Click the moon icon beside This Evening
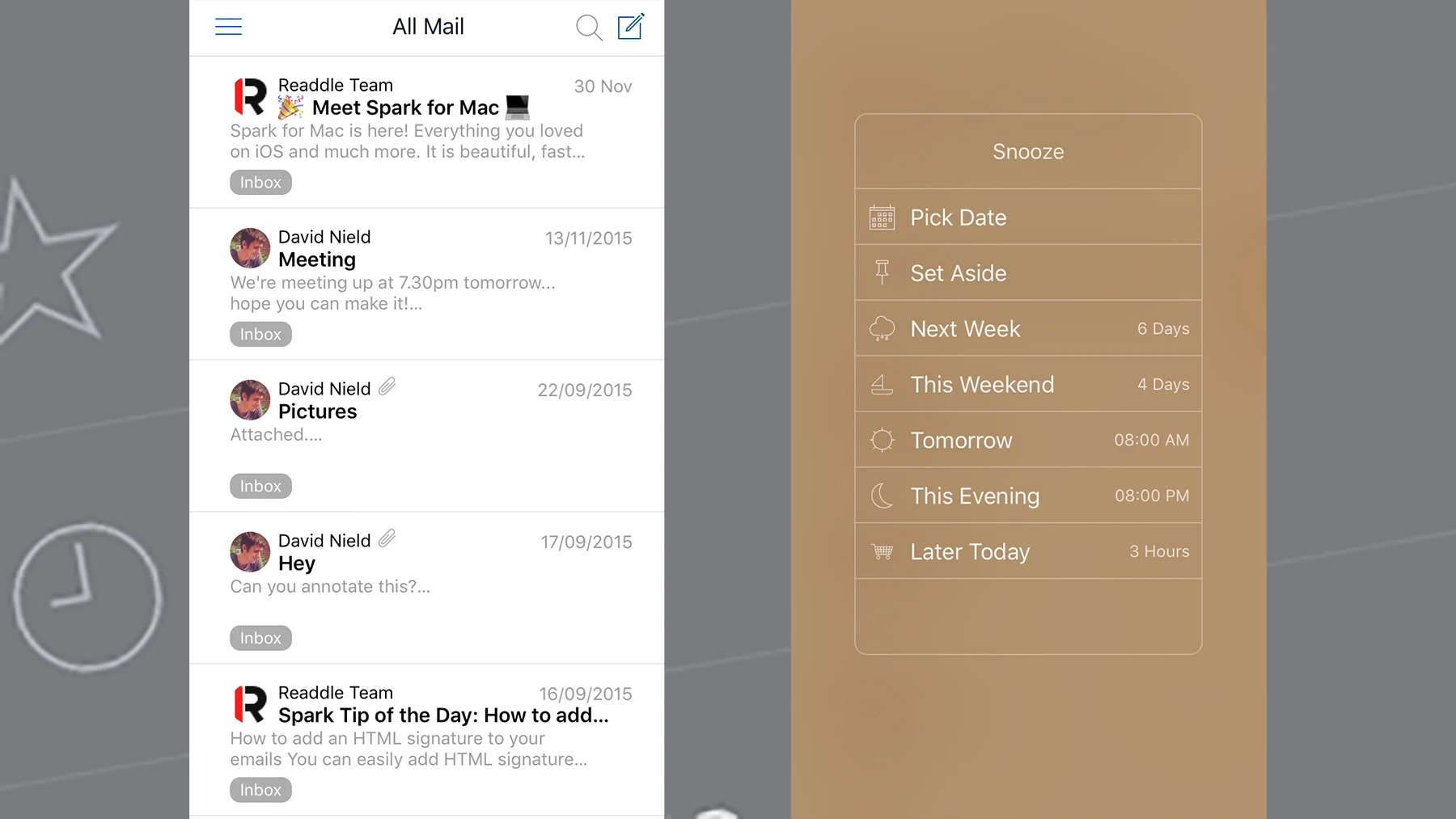Screen dimensions: 1456x819 click(x=882, y=496)
